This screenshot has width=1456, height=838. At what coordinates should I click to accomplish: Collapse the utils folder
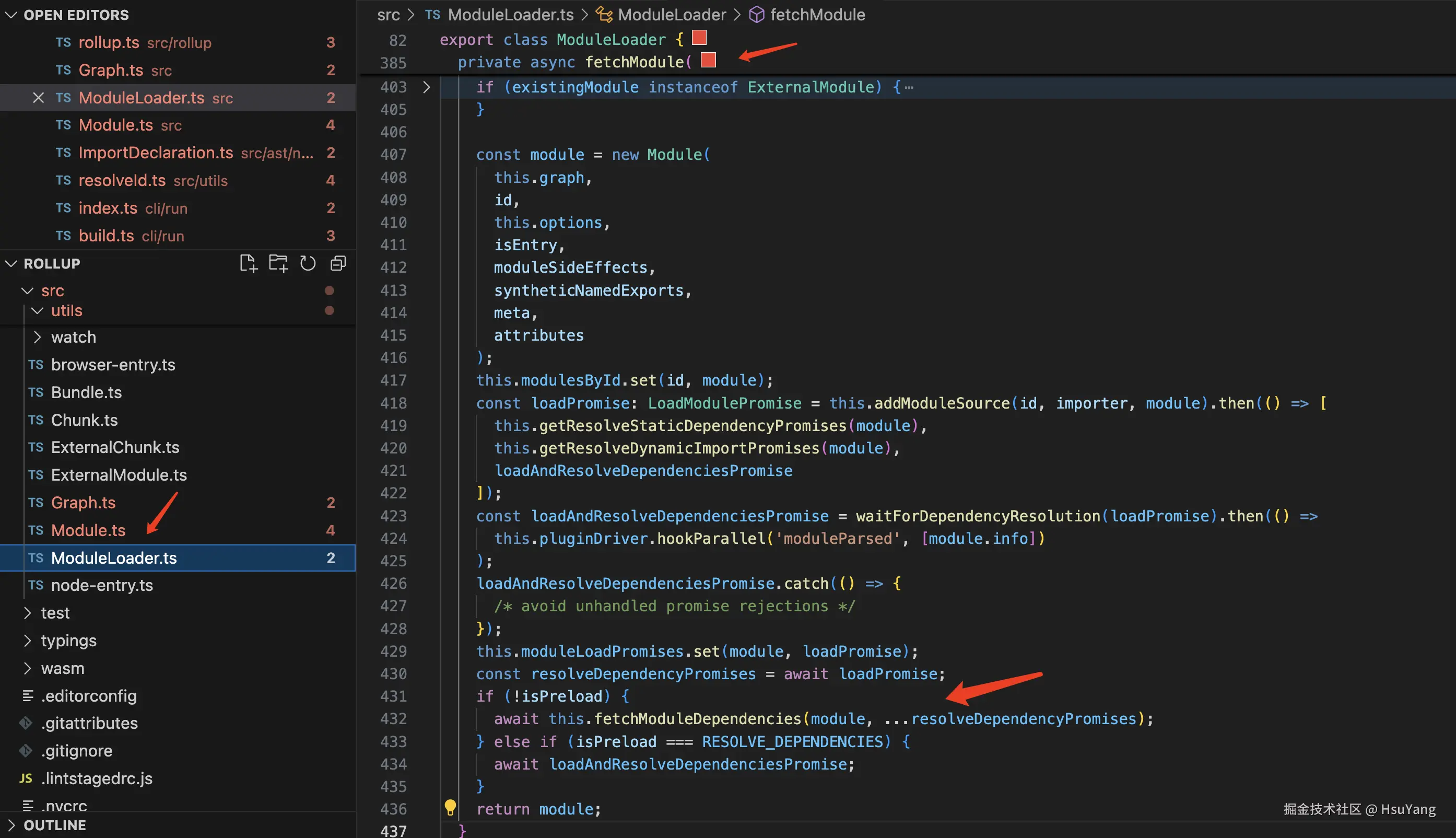(x=38, y=311)
